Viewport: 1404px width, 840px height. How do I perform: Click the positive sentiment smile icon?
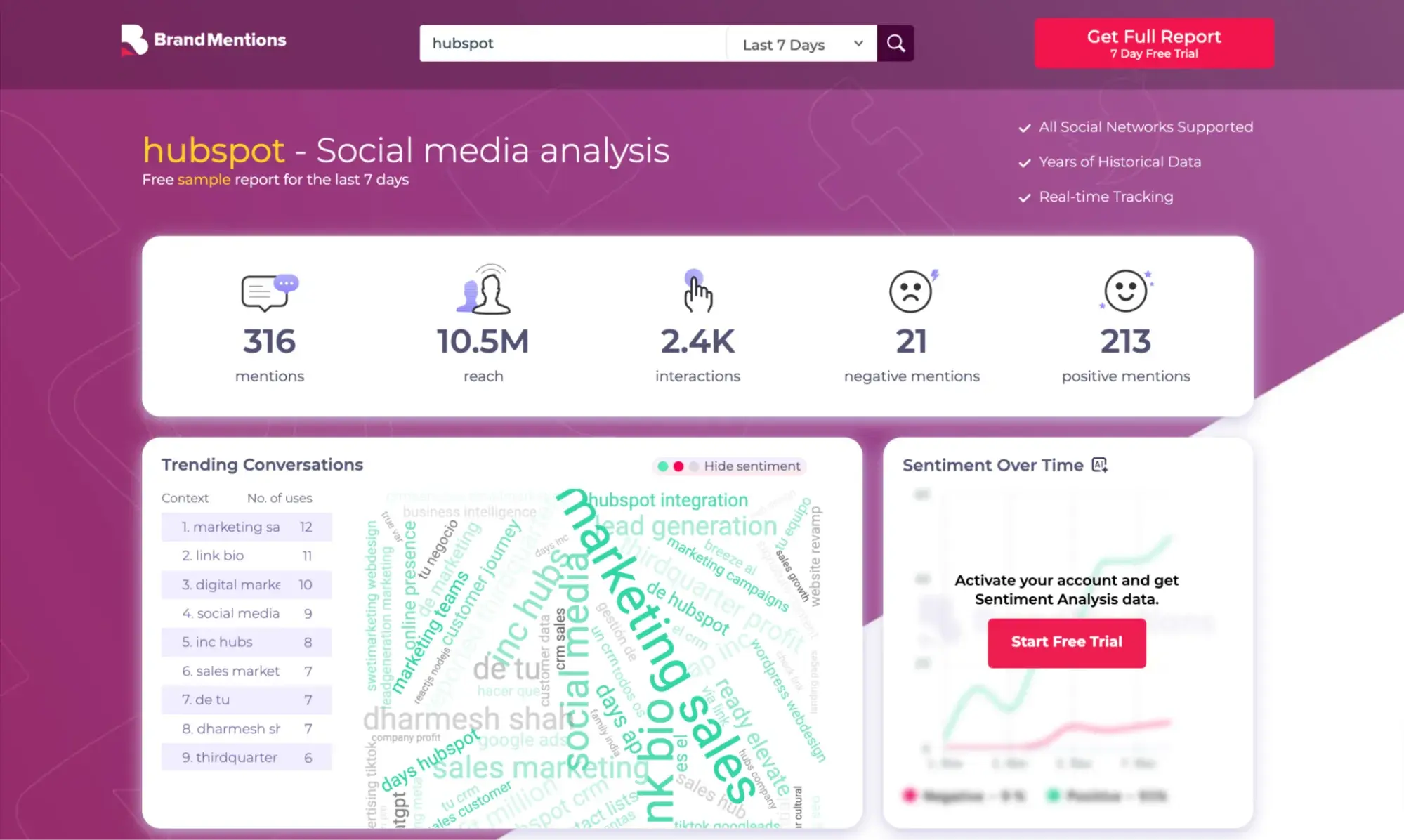(x=1125, y=290)
